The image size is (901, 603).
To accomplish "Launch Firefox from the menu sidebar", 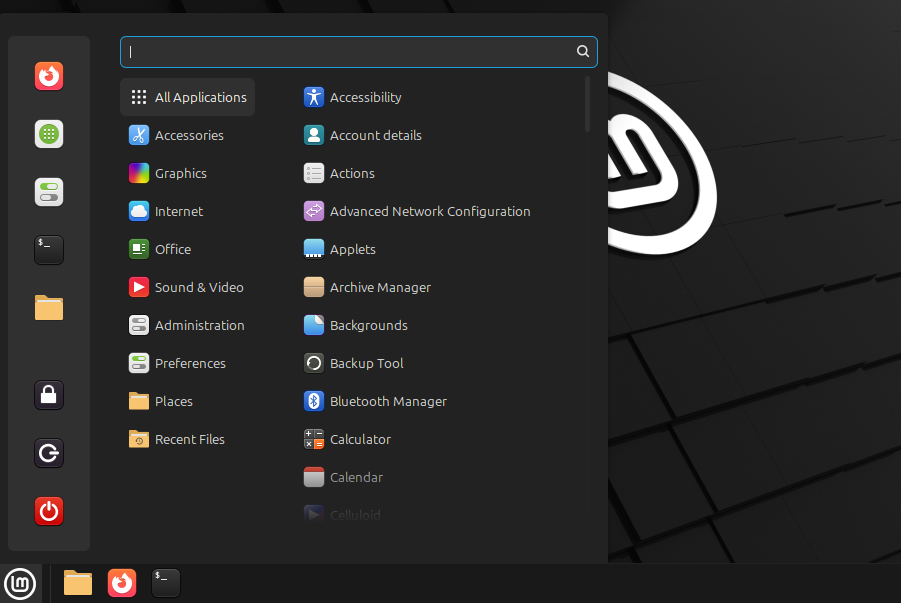I will [48, 76].
